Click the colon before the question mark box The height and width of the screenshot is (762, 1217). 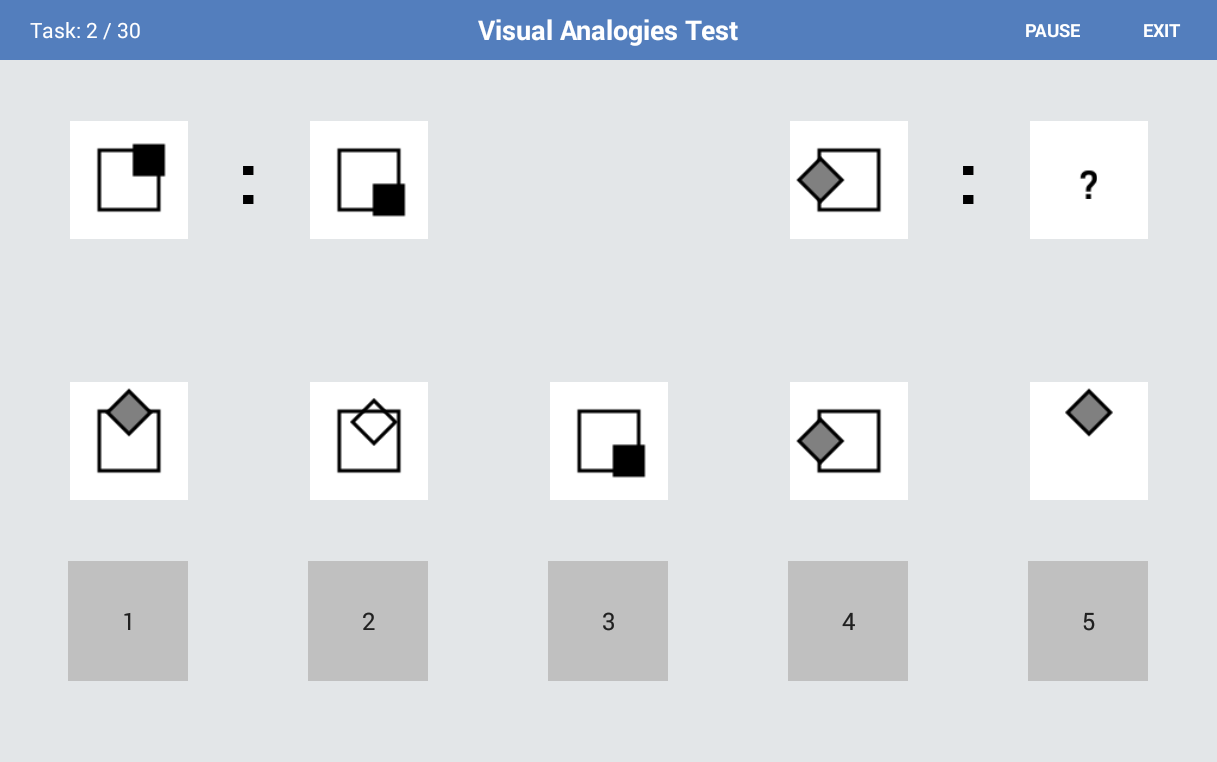[968, 184]
